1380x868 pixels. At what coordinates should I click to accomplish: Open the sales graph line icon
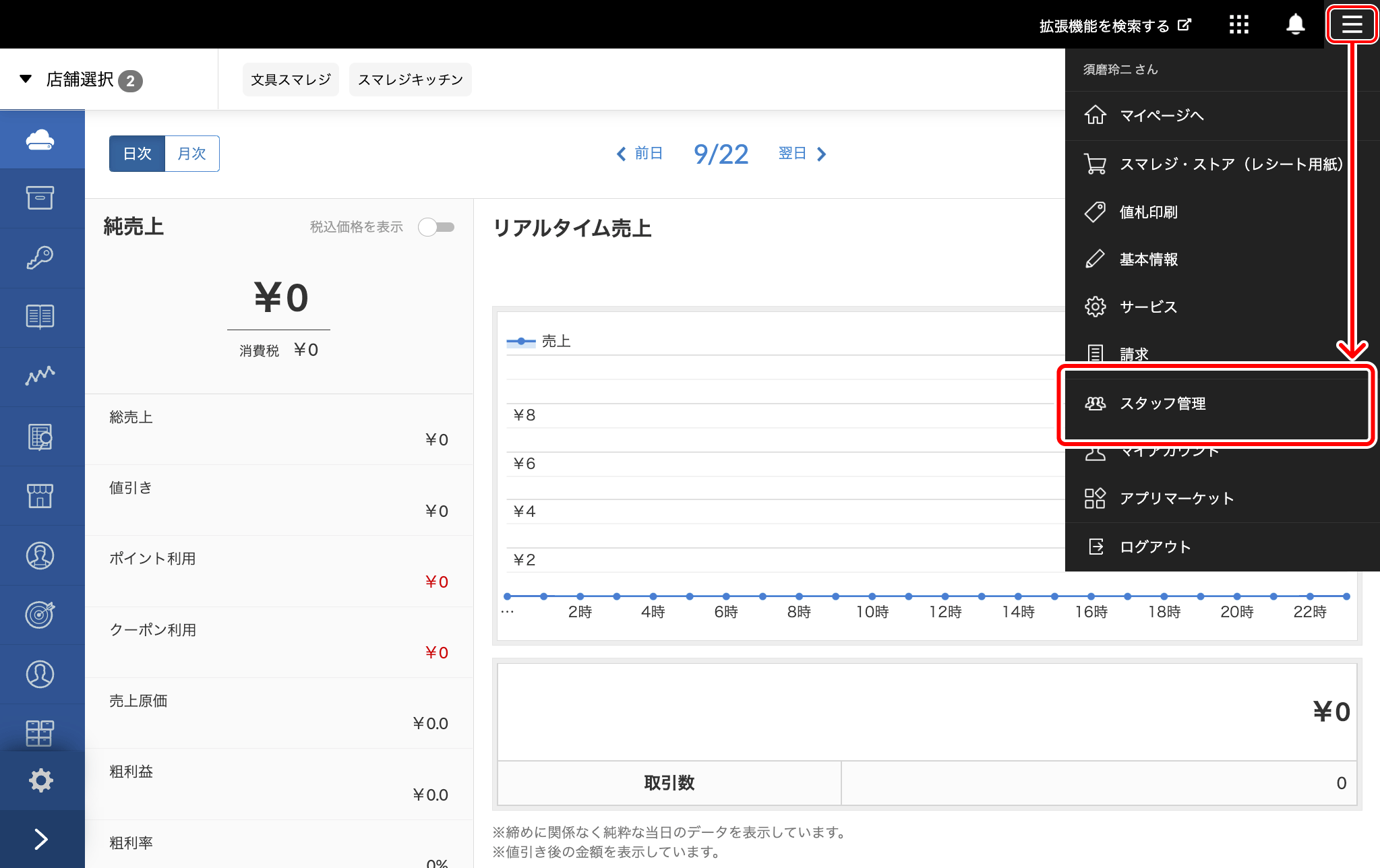40,376
